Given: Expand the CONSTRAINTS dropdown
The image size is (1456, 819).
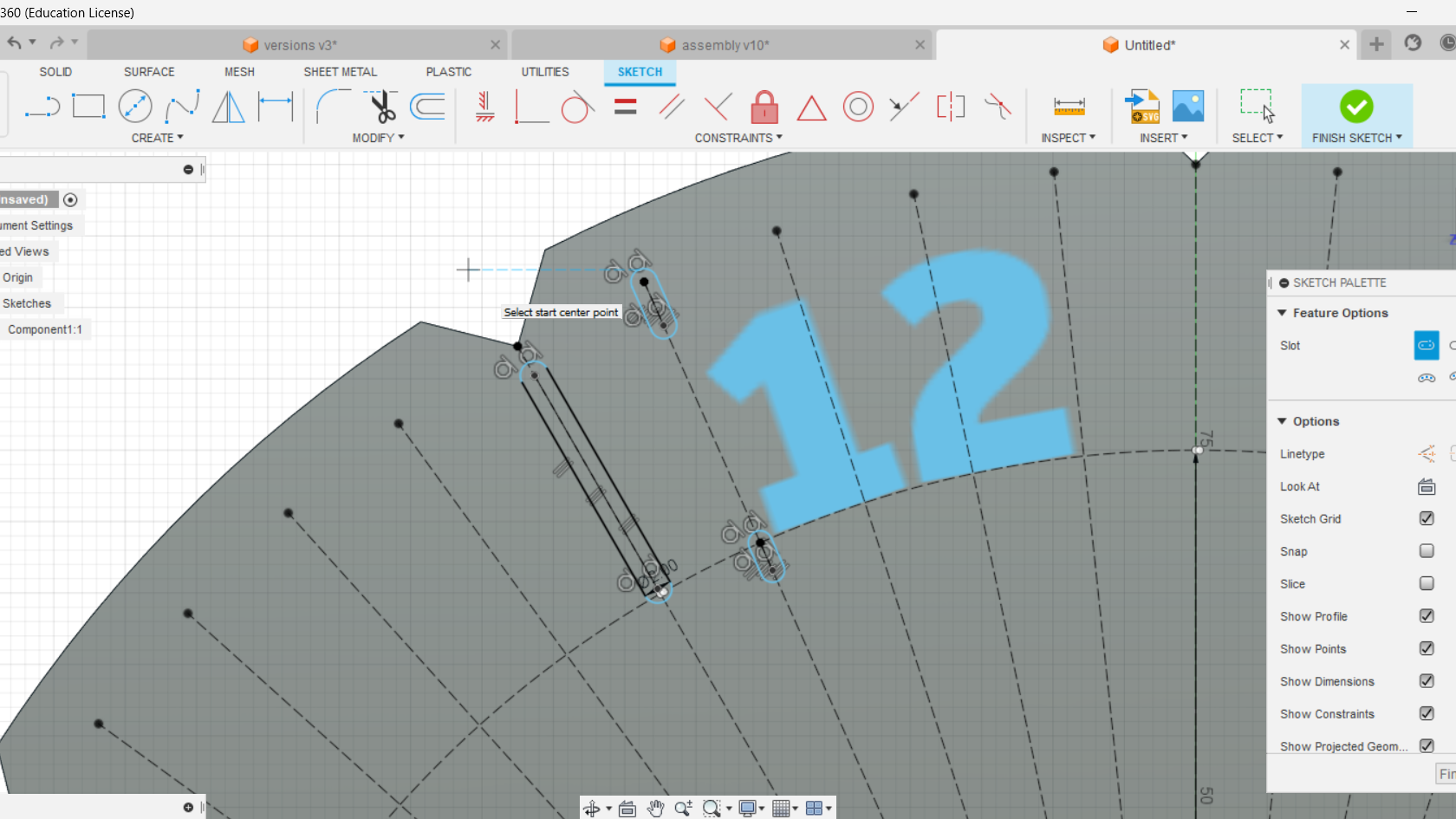Looking at the screenshot, I should point(738,138).
